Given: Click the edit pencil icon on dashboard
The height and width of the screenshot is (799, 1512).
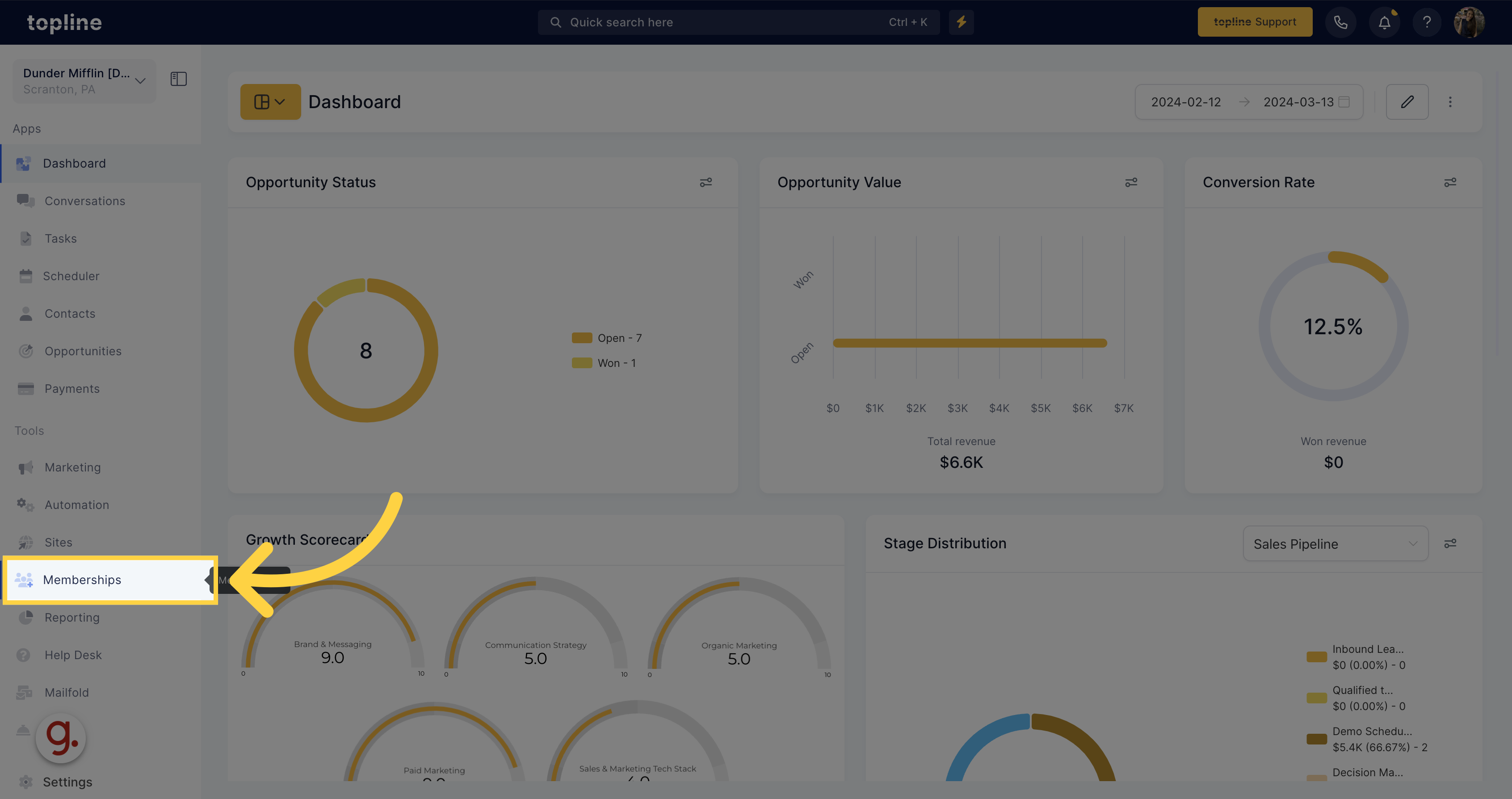Looking at the screenshot, I should pyautogui.click(x=1407, y=101).
